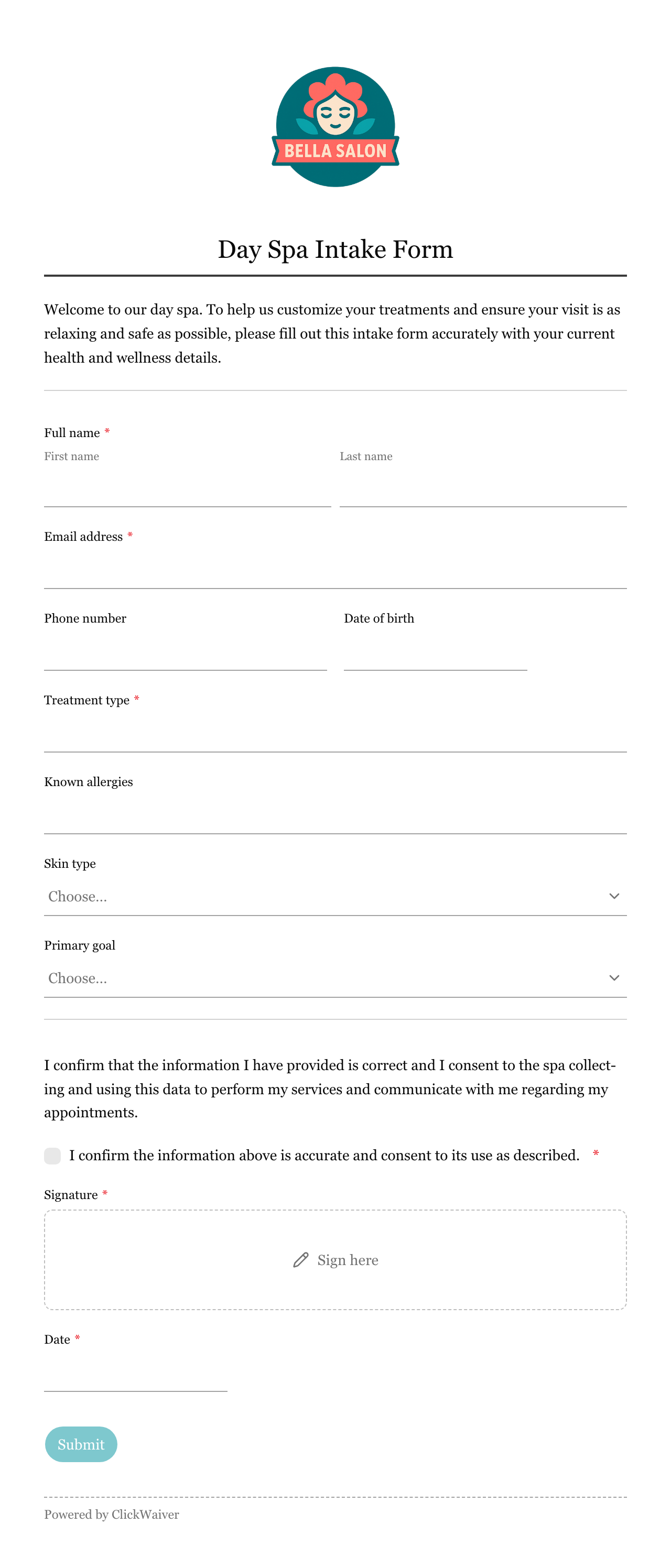Click the Email address input

pyautogui.click(x=335, y=570)
